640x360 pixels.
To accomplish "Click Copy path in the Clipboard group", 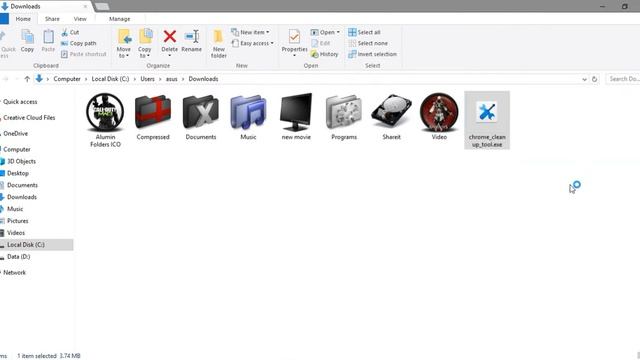I will (79, 43).
